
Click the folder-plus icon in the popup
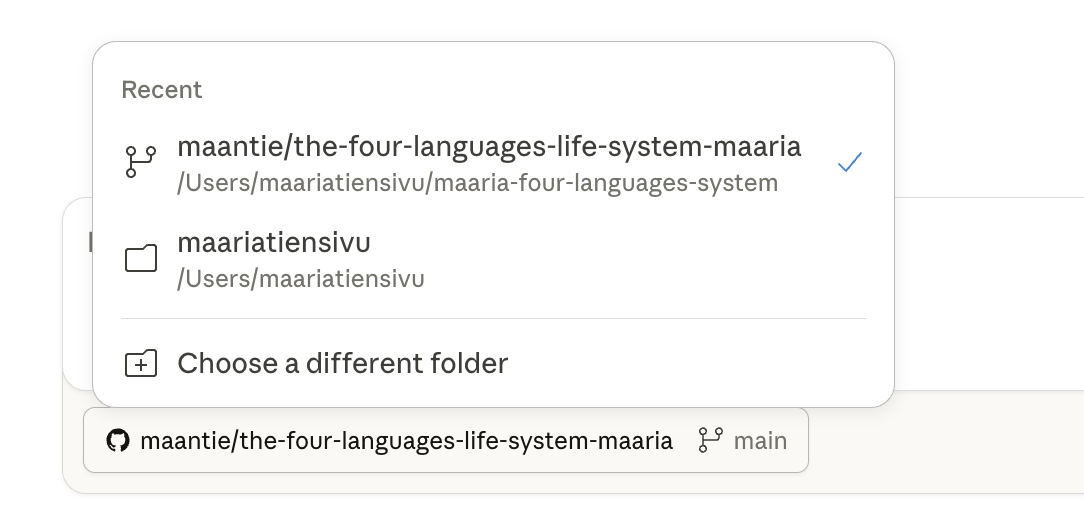point(141,363)
